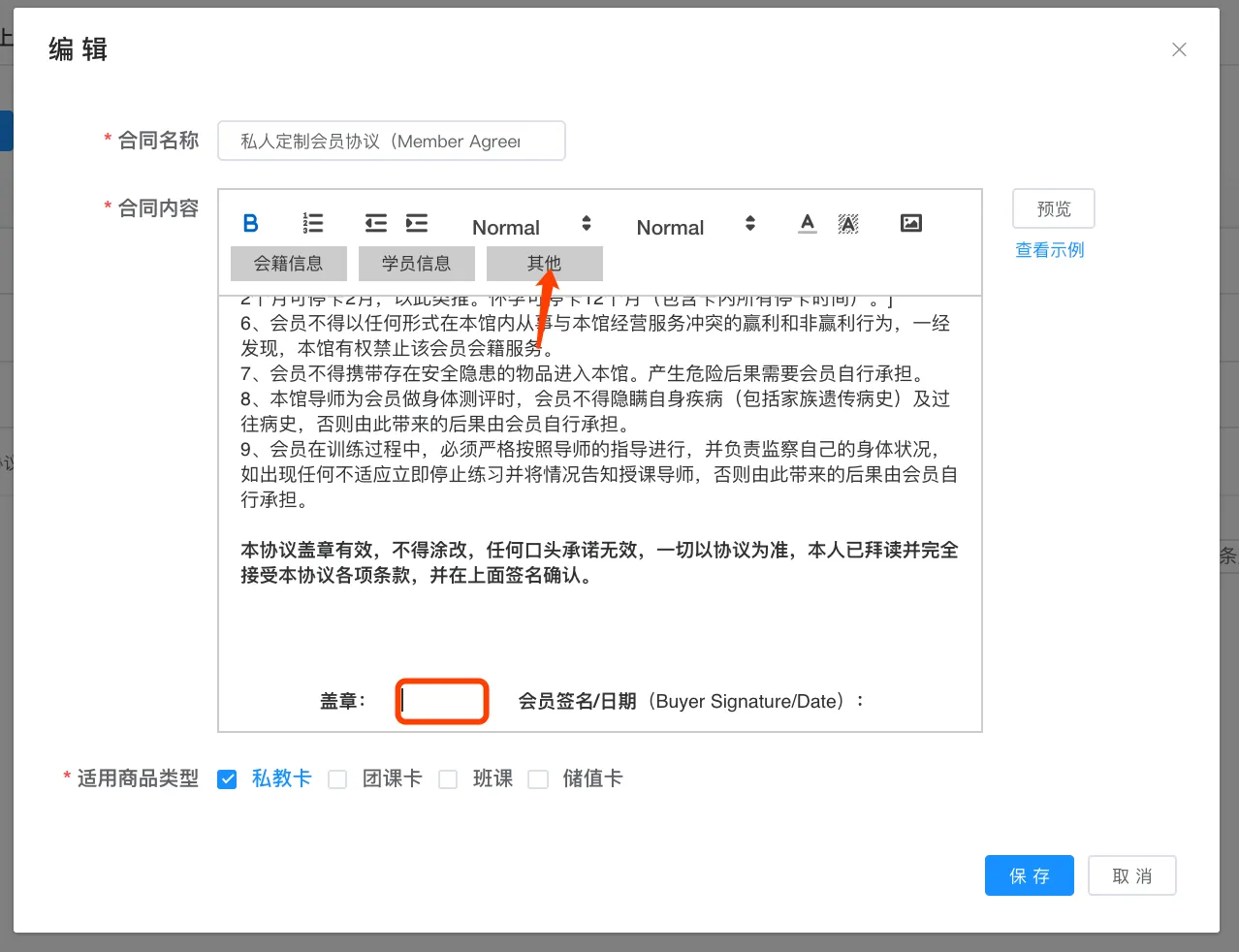Click the 预览 preview button
Screen dimensions: 1239x952
(x=1053, y=209)
